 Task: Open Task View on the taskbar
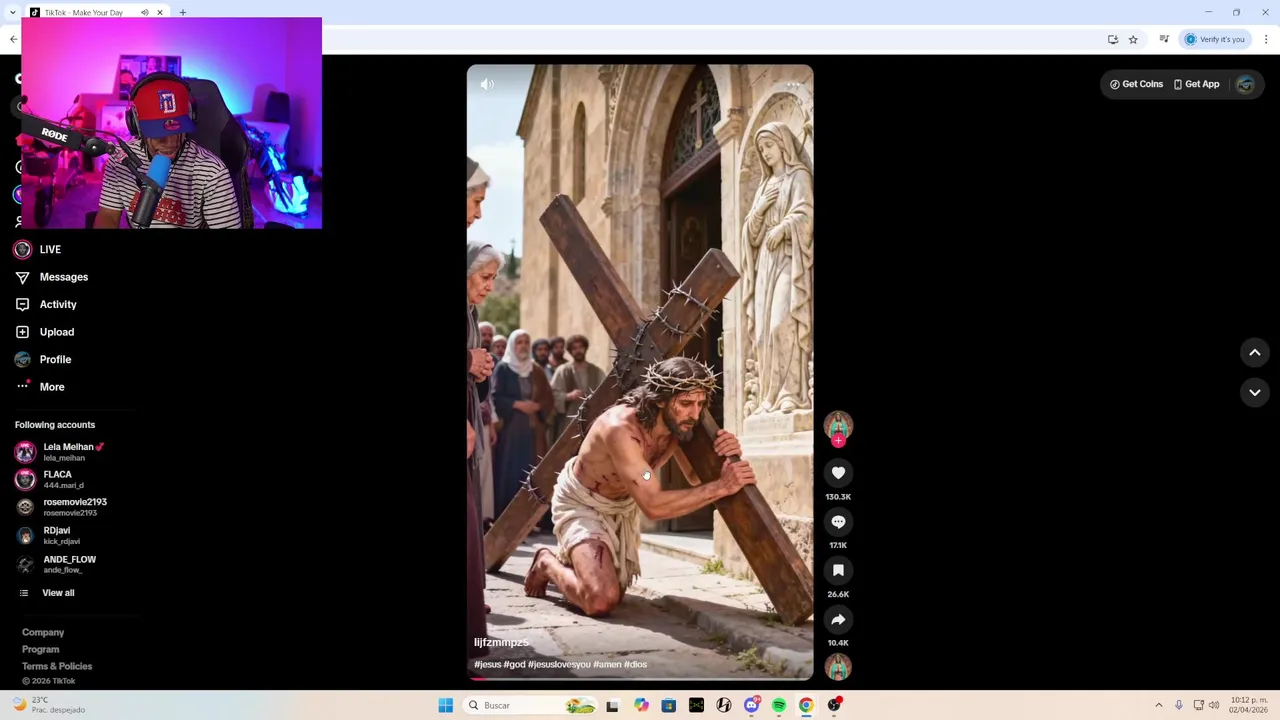[612, 705]
